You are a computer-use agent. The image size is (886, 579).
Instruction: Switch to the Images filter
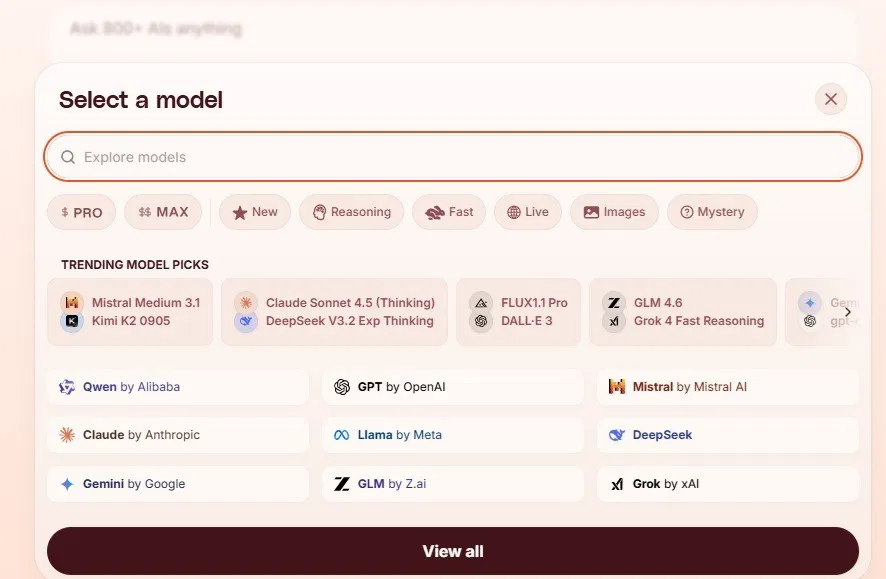point(614,211)
